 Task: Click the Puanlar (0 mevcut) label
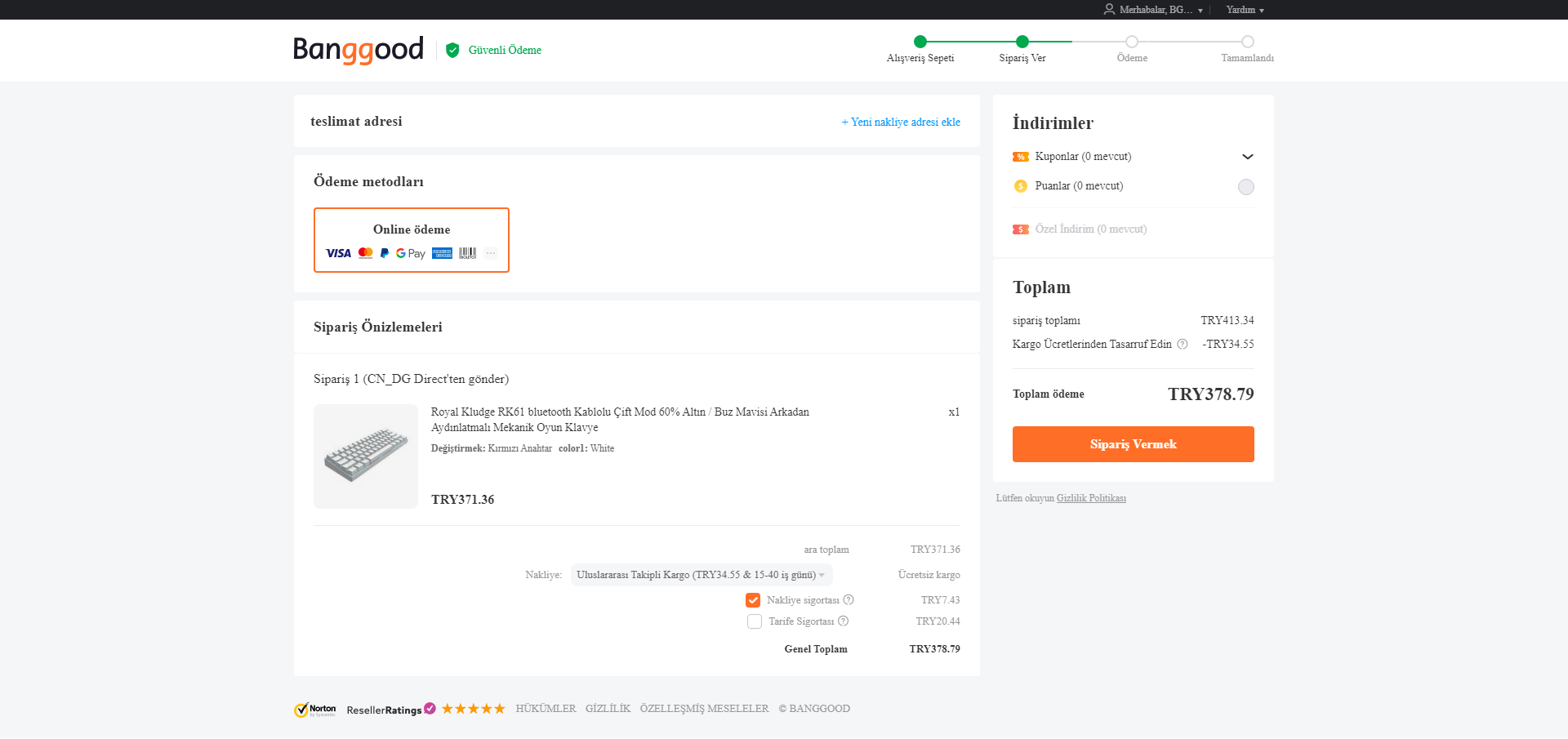(1079, 186)
